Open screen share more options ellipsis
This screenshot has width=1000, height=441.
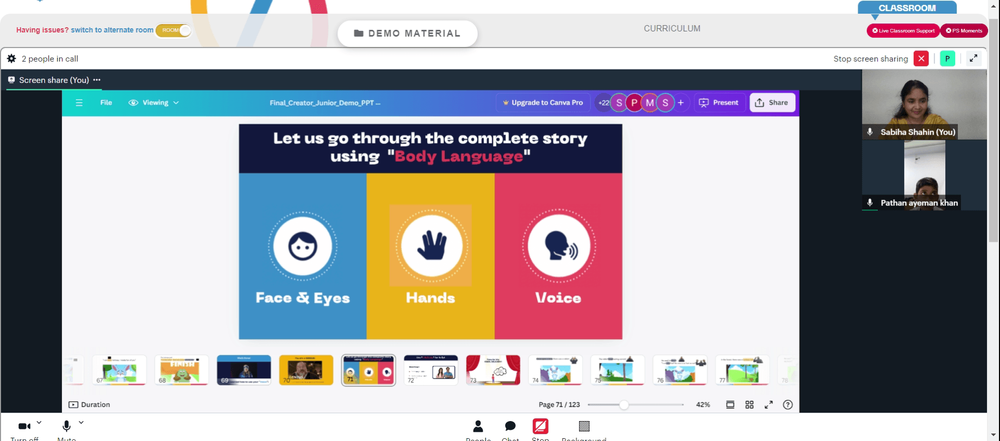97,80
